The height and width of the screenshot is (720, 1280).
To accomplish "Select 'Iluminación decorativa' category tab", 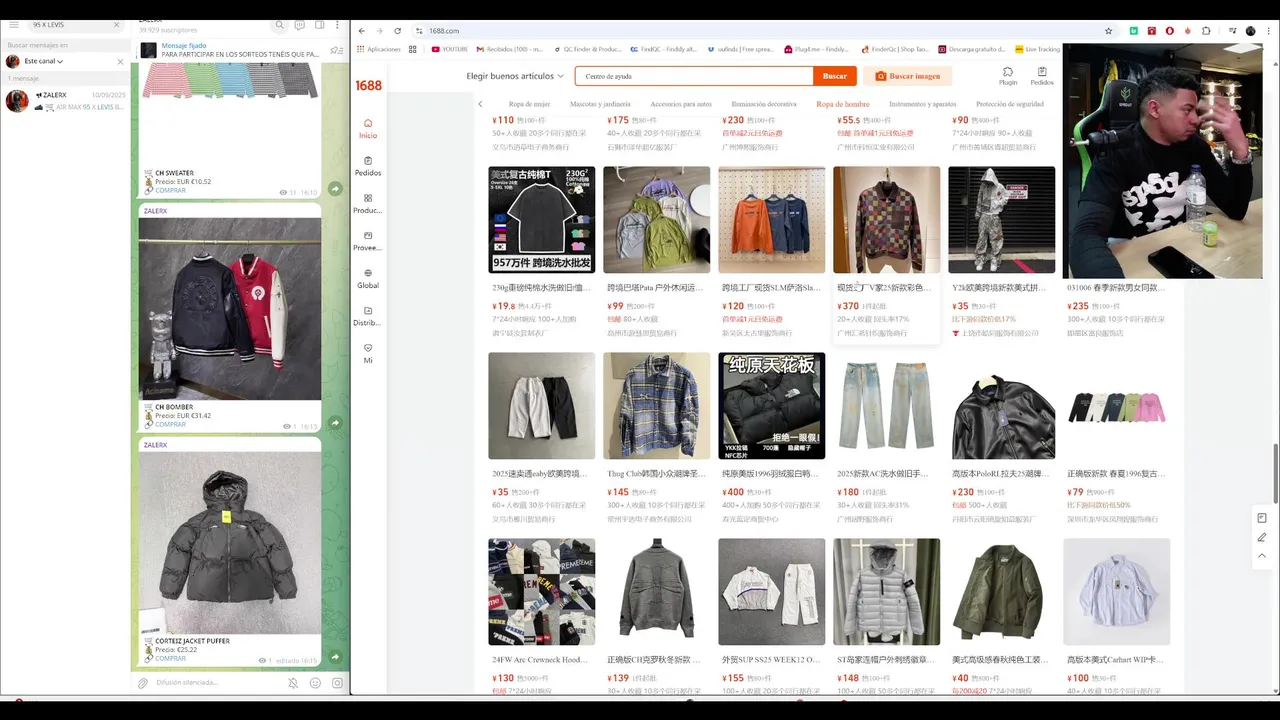I will click(764, 104).
